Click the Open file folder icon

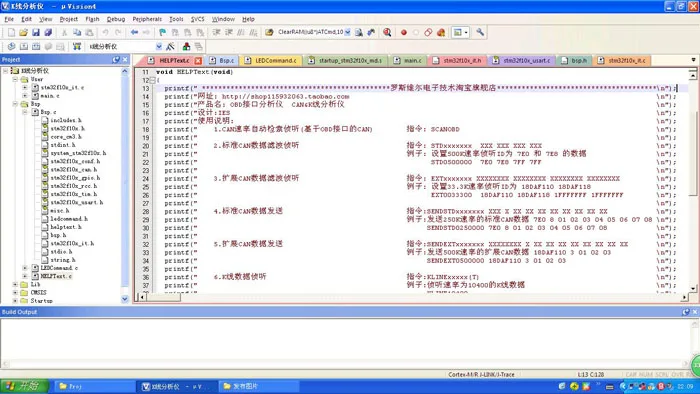click(23, 33)
